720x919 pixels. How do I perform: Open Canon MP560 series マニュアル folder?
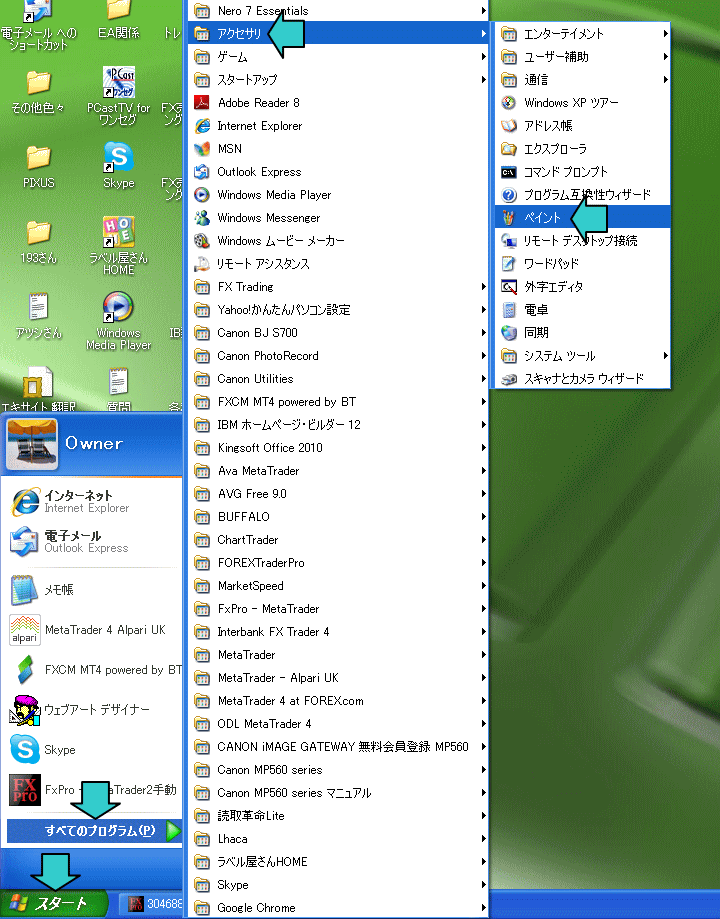tap(338, 792)
